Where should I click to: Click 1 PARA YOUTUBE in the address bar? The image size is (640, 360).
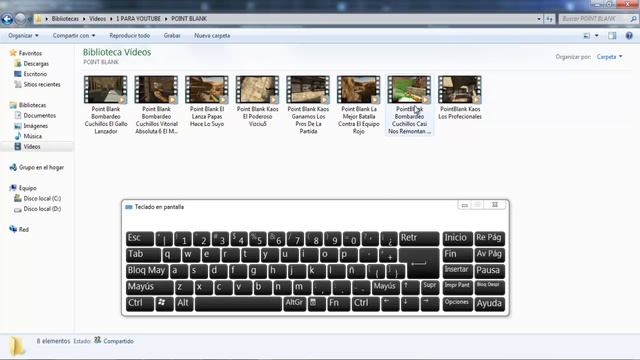(138, 19)
